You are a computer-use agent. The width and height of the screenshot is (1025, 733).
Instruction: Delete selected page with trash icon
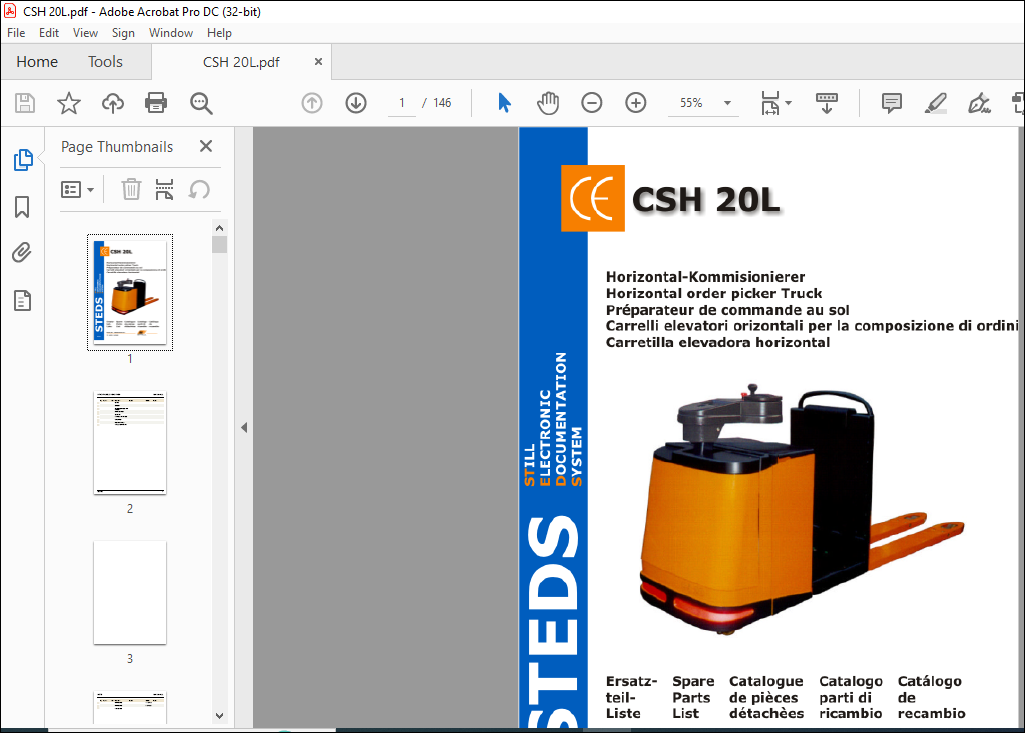pyautogui.click(x=131, y=190)
